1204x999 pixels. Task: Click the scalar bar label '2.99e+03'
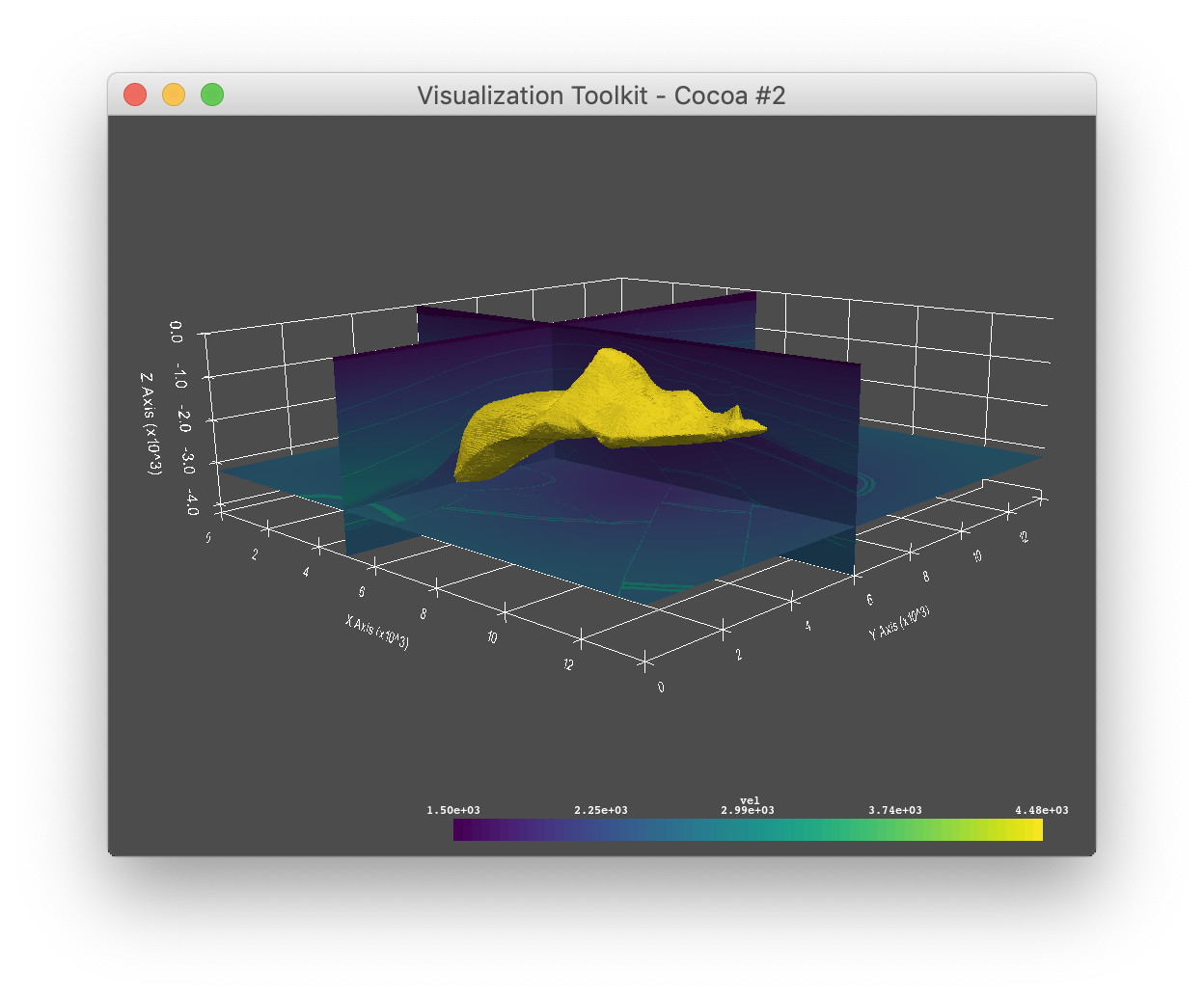pyautogui.click(x=748, y=810)
